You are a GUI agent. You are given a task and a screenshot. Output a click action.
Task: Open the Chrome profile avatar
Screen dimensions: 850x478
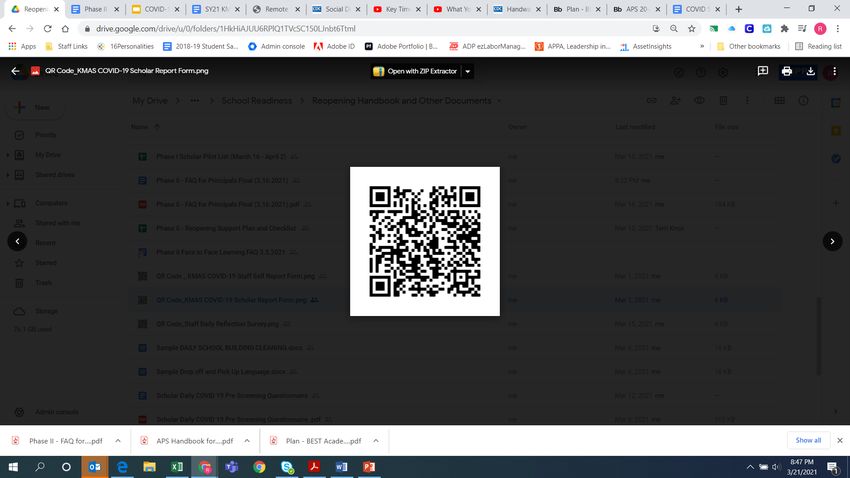click(x=820, y=29)
